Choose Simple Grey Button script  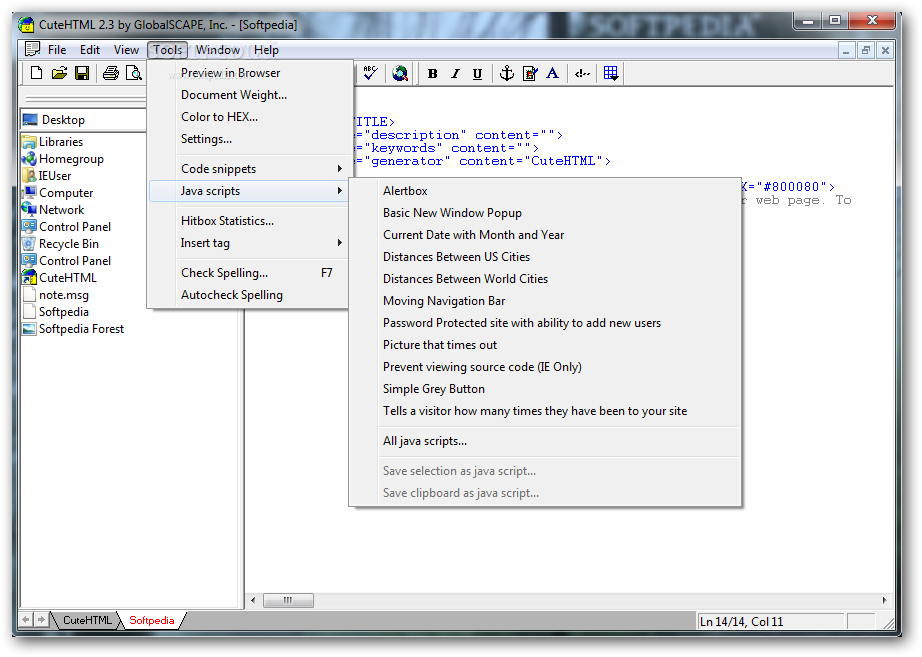tap(544, 389)
